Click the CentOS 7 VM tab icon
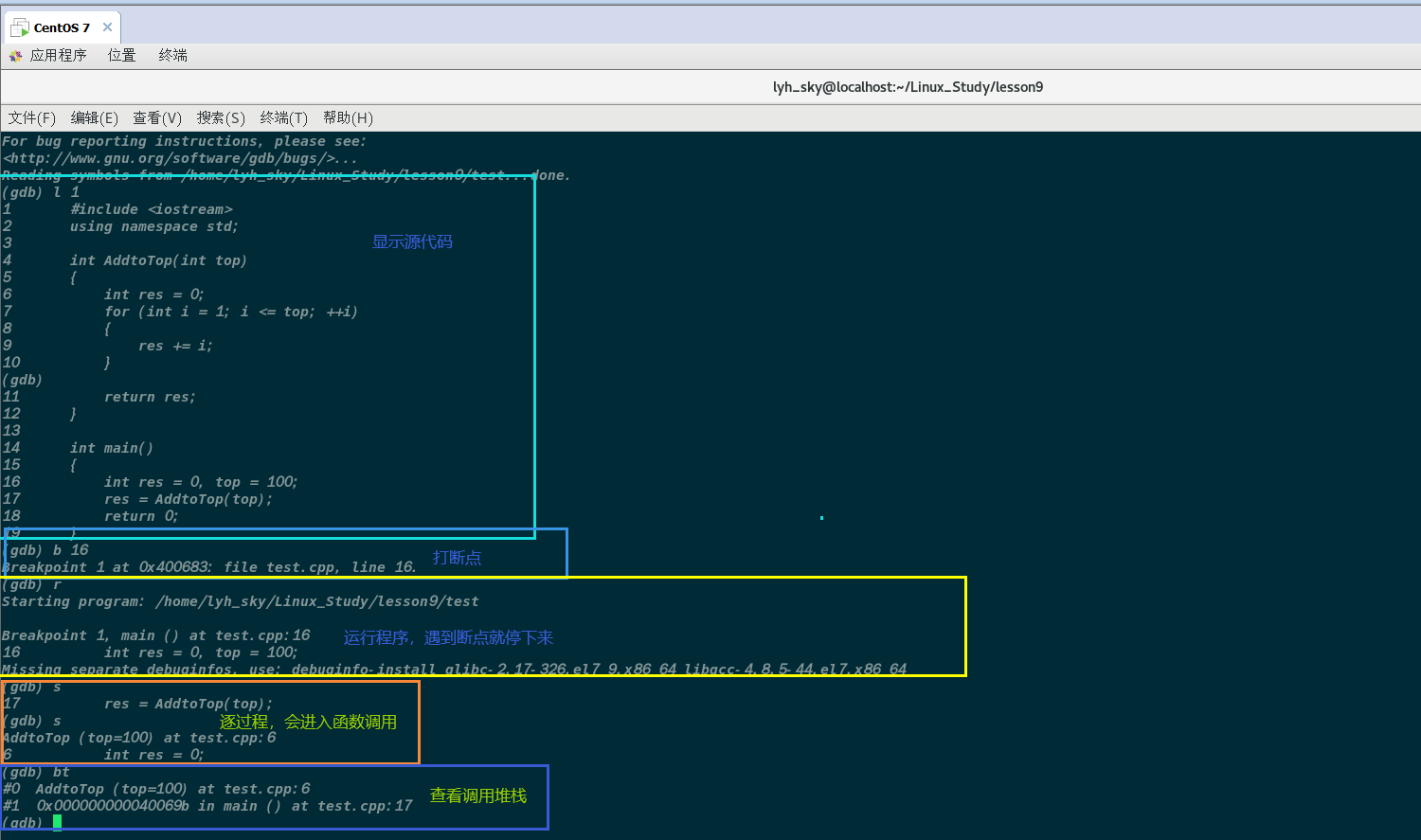This screenshot has width=1421, height=840. pos(19,27)
